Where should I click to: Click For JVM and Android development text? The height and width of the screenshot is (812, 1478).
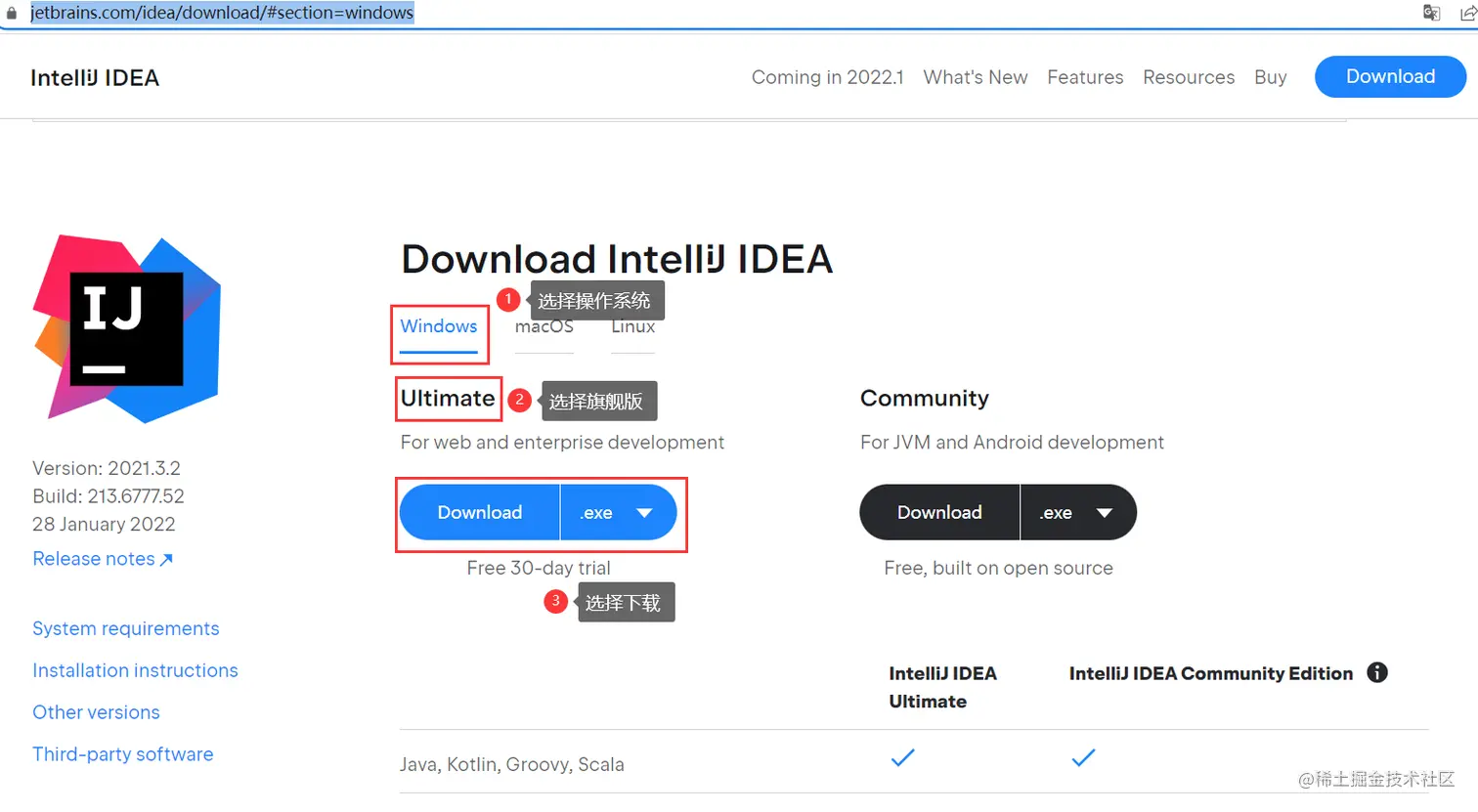click(x=1012, y=443)
